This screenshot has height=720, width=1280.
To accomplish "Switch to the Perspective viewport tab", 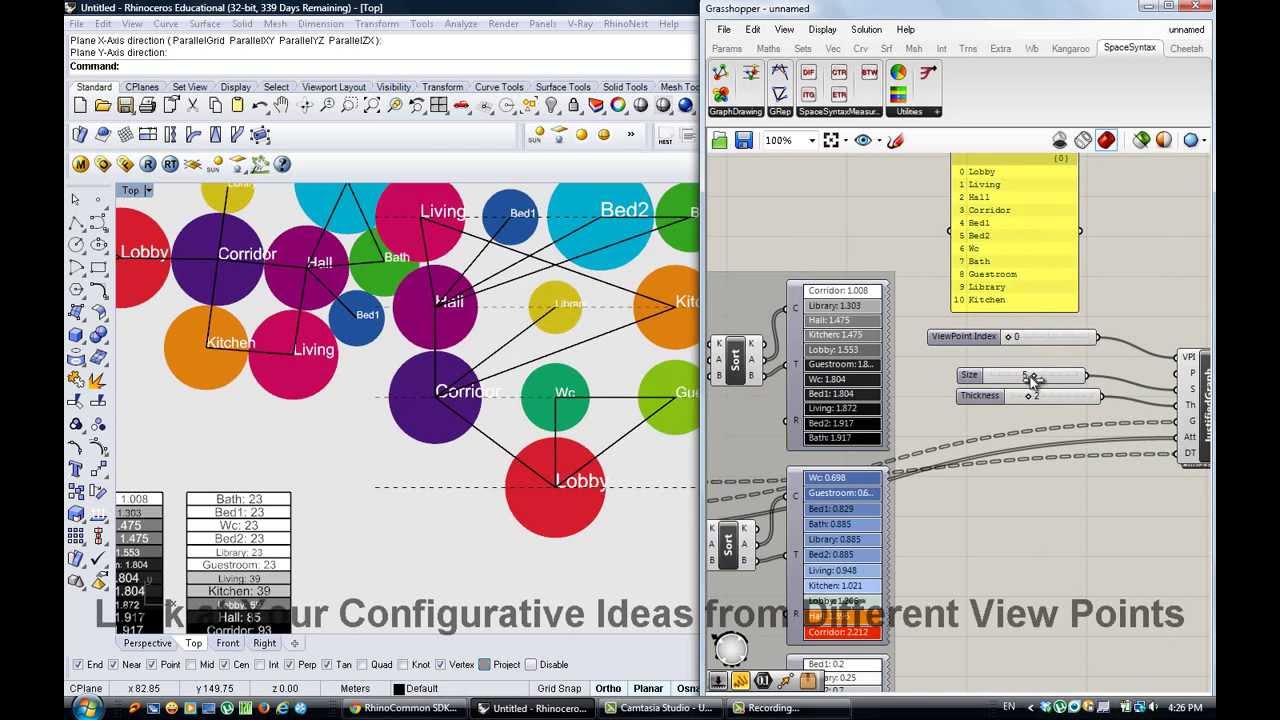I will click(147, 643).
